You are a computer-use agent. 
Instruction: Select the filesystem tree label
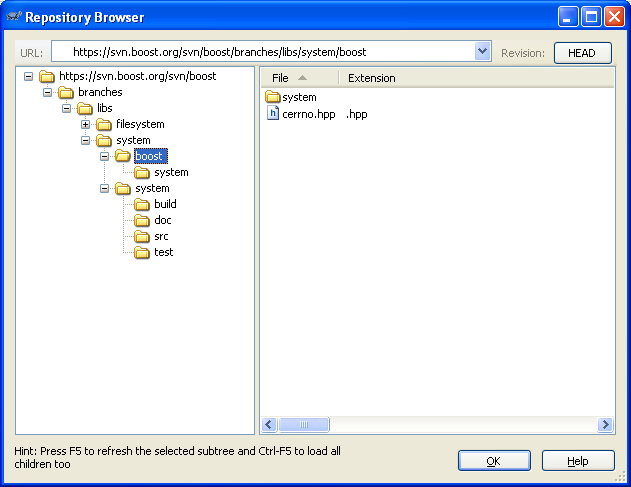pos(140,124)
